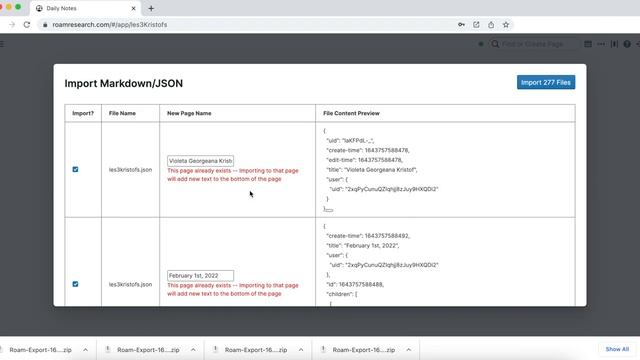Click the Show All downloads button
Image resolution: width=640 pixels, height=360 pixels.
[617, 349]
